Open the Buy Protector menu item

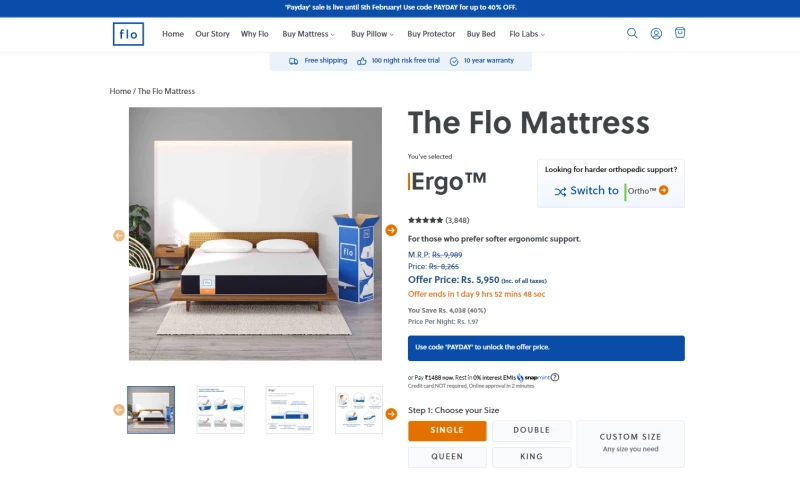click(431, 34)
